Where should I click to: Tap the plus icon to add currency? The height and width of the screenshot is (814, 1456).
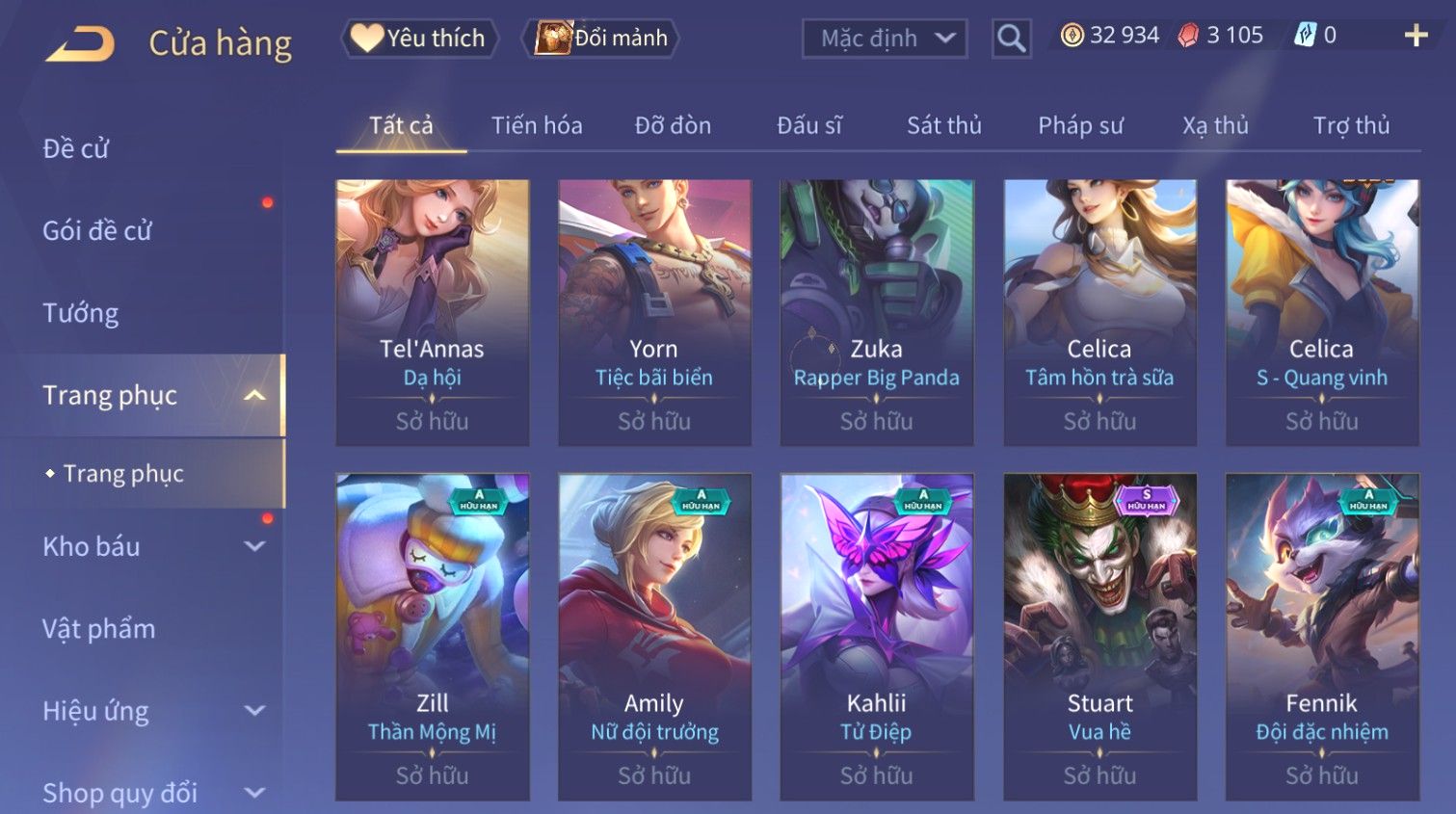coord(1416,36)
